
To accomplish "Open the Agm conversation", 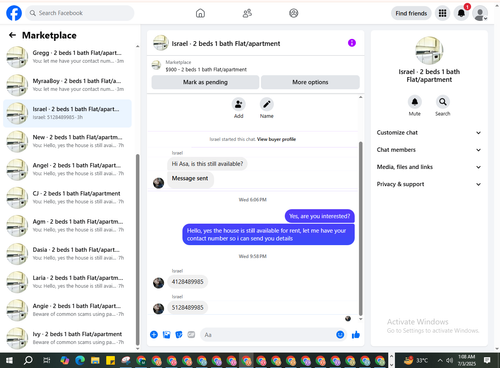I will point(67,226).
